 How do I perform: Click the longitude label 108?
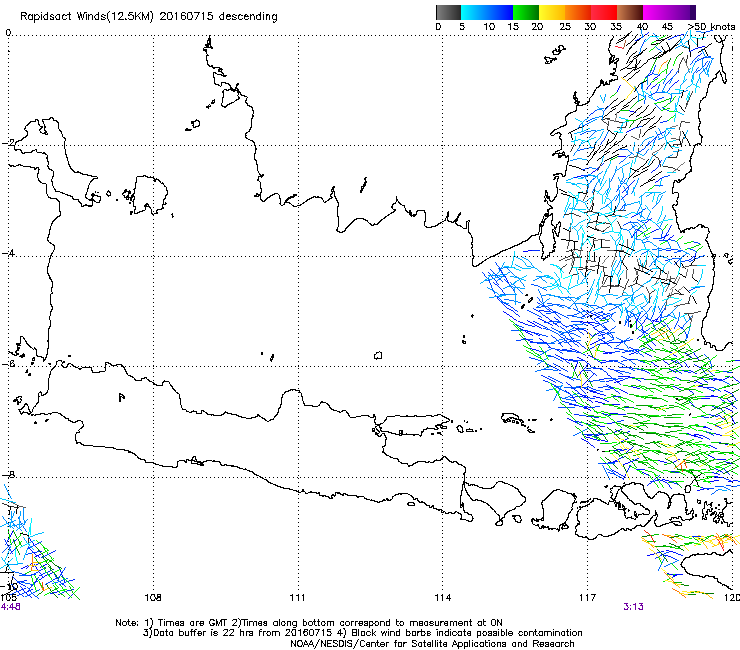(x=153, y=598)
